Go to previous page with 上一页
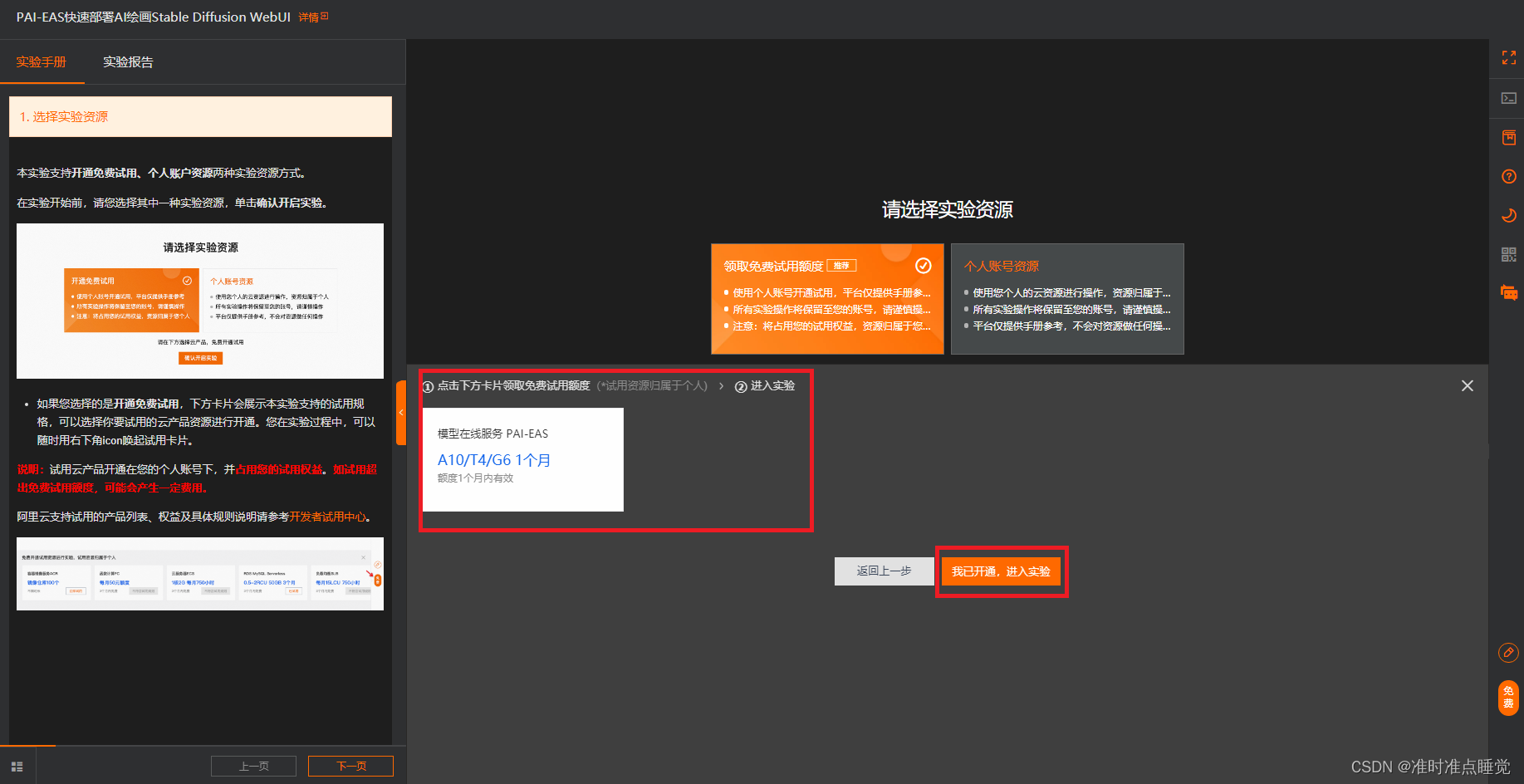 click(x=253, y=766)
